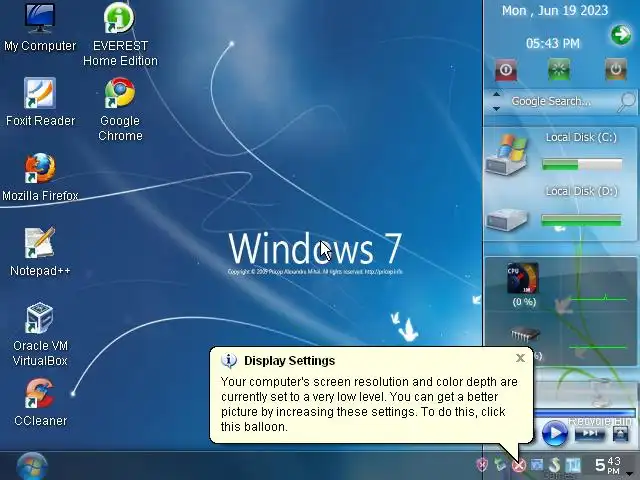Viewport: 640px width, 480px height.
Task: Launch the Notepad++ shortcut
Action: point(40,251)
